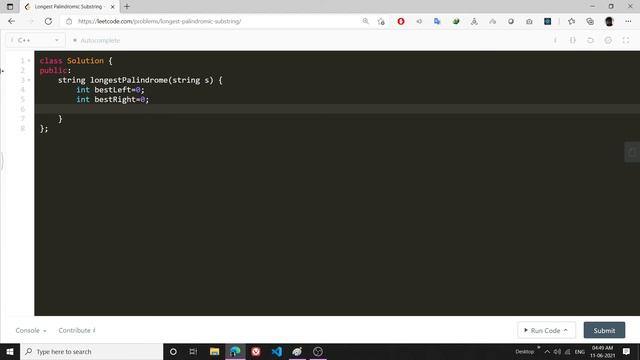Open the camera screenshot extension
Image resolution: width=640 pixels, height=360 pixels.
point(529,21)
